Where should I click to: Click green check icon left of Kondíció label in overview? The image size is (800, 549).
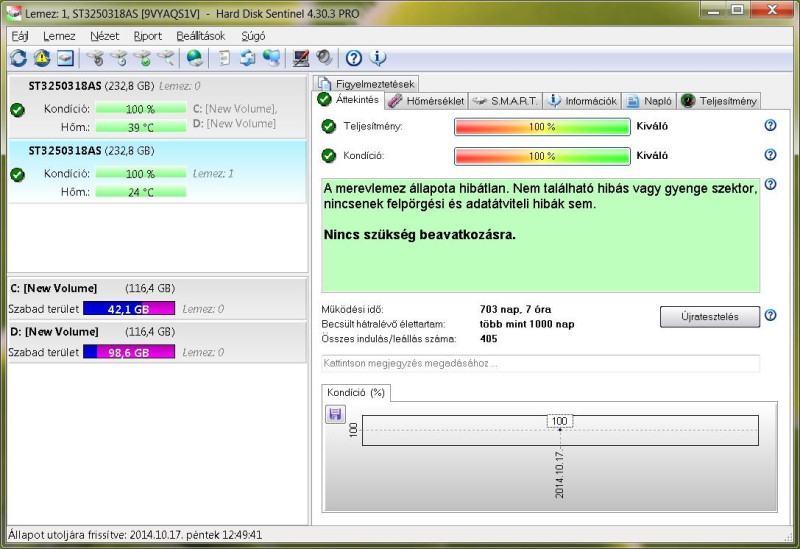(329, 156)
